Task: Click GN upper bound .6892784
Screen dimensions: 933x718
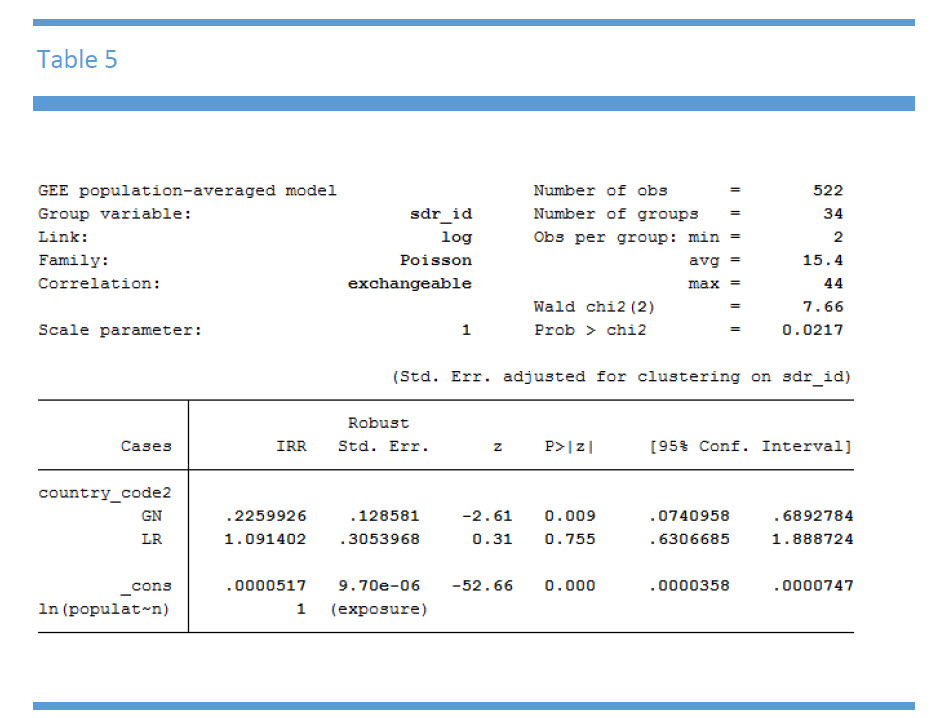Action: point(812,516)
